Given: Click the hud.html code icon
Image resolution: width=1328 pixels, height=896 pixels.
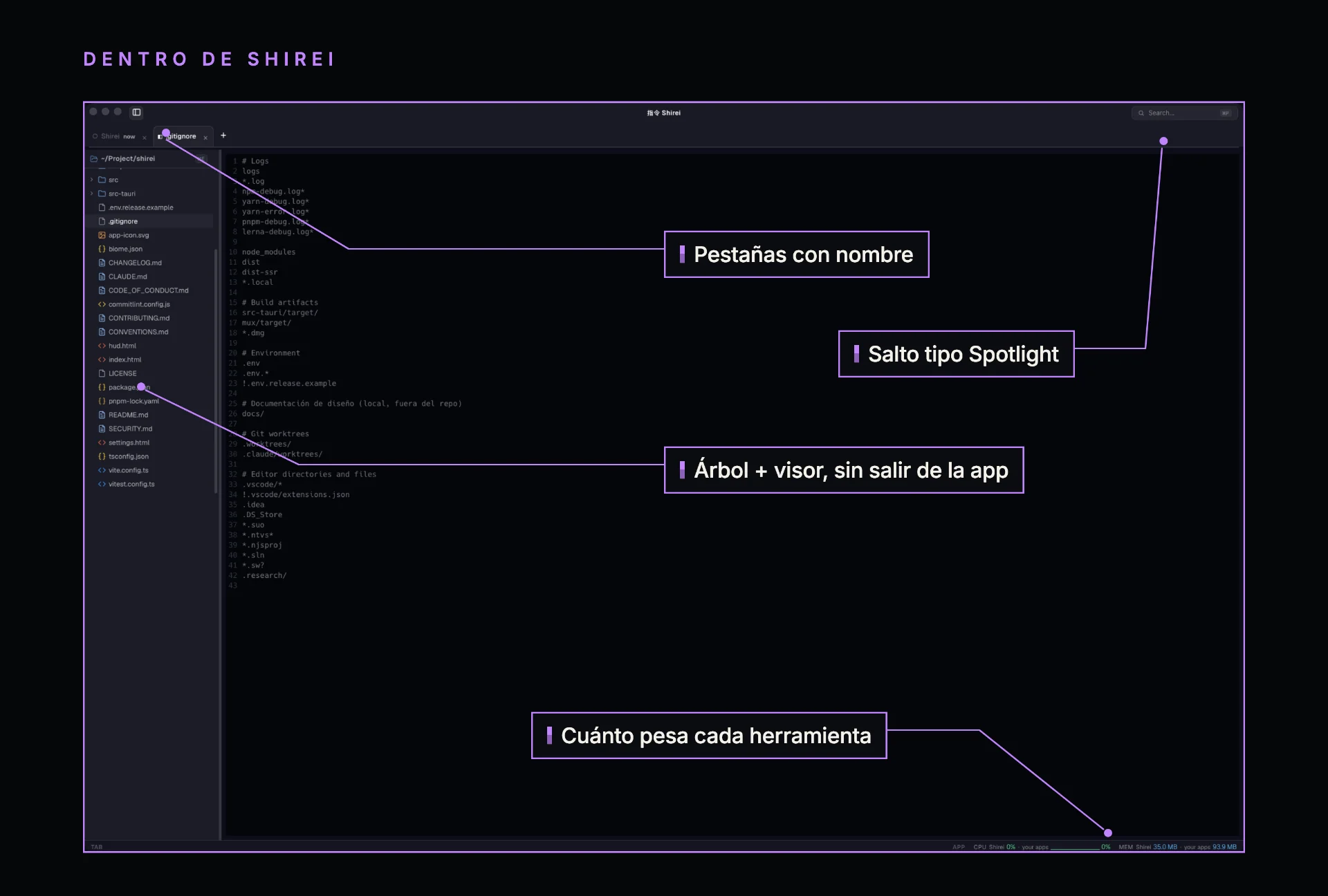Looking at the screenshot, I should tap(102, 346).
